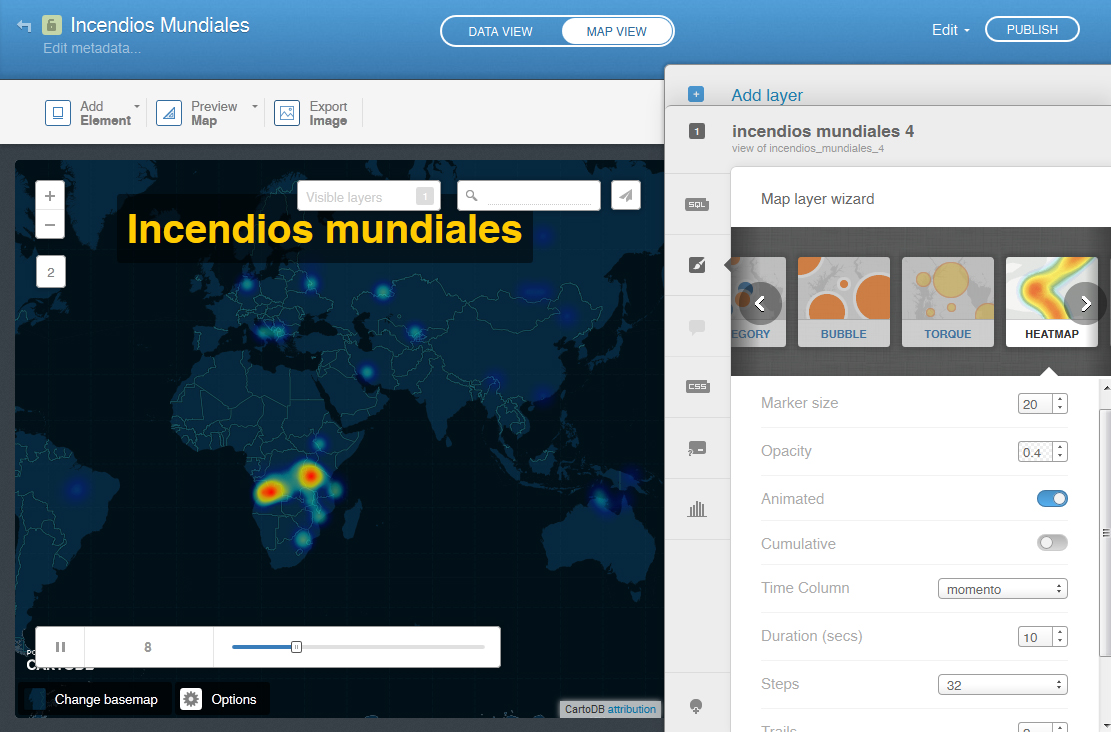Click the Preview Map icon

[169, 113]
